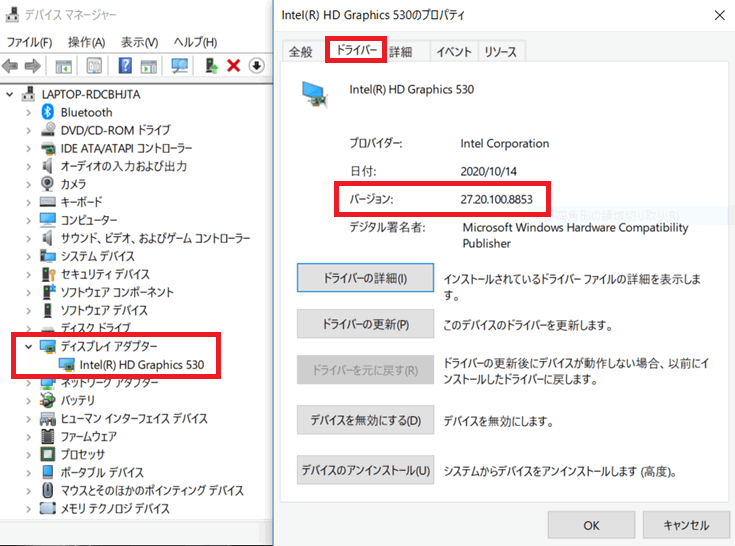Click the Update driver toolbar icon

tap(211, 66)
